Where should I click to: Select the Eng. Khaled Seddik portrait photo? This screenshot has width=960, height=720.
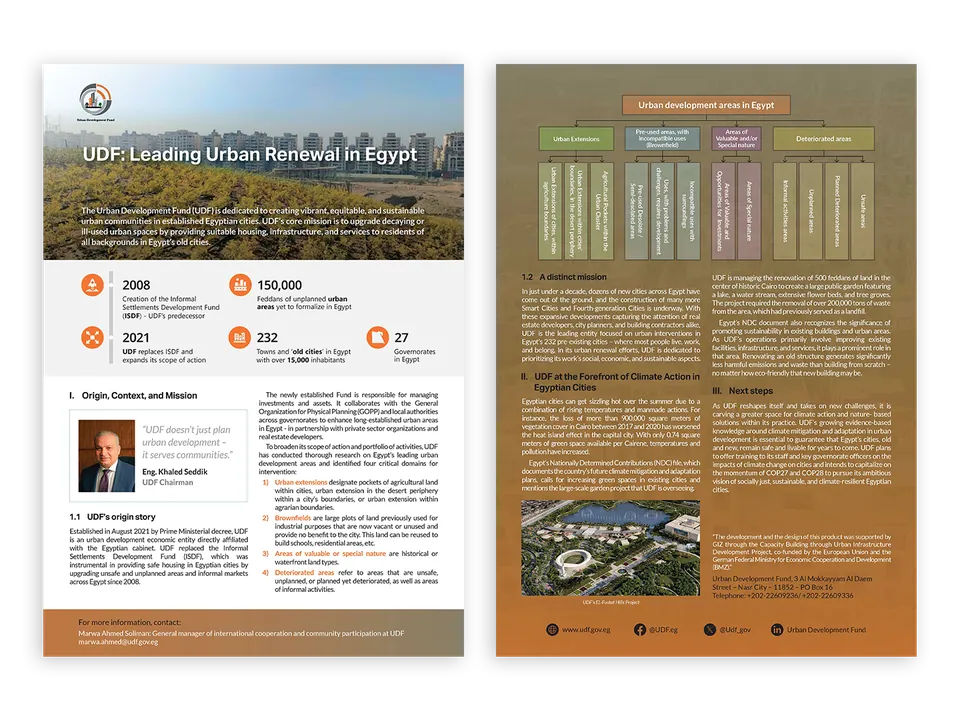(107, 456)
